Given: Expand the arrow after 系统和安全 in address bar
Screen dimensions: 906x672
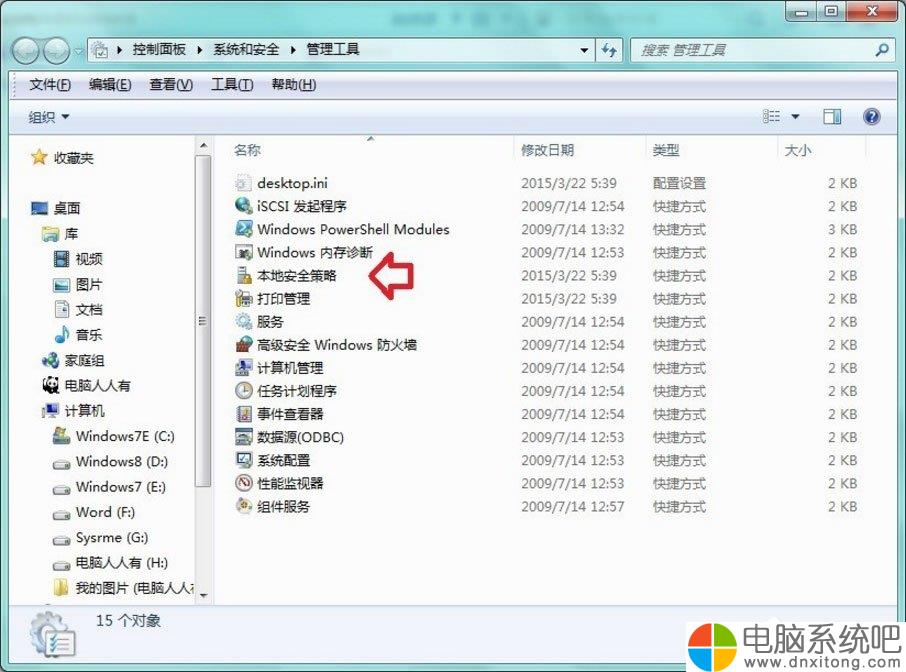Looking at the screenshot, I should pyautogui.click(x=292, y=50).
